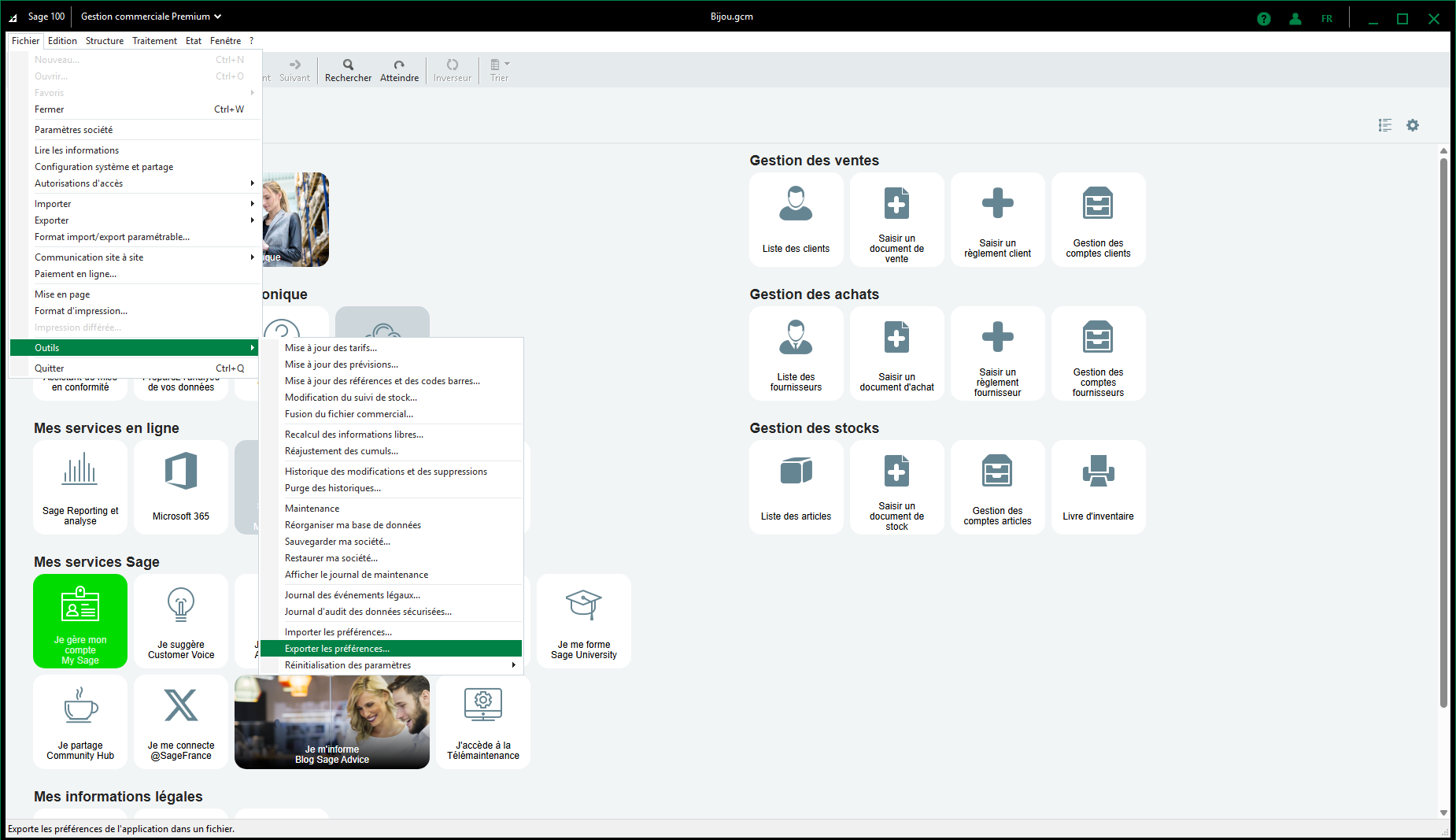1456x840 pixels.
Task: Expand the Importer submenu
Action: point(135,204)
